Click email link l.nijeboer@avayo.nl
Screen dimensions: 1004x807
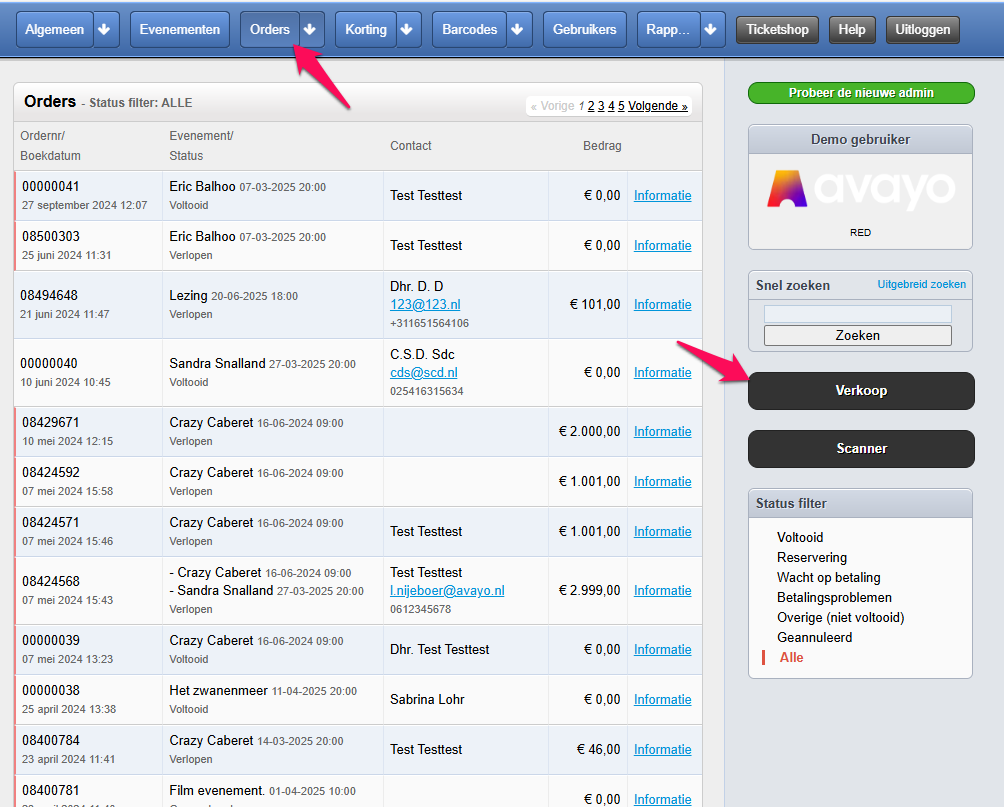coord(447,590)
